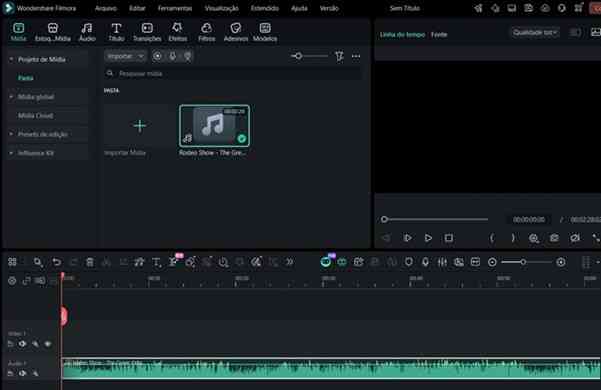Open the audio mixer icon
This screenshot has width=601, height=390.
442,262
